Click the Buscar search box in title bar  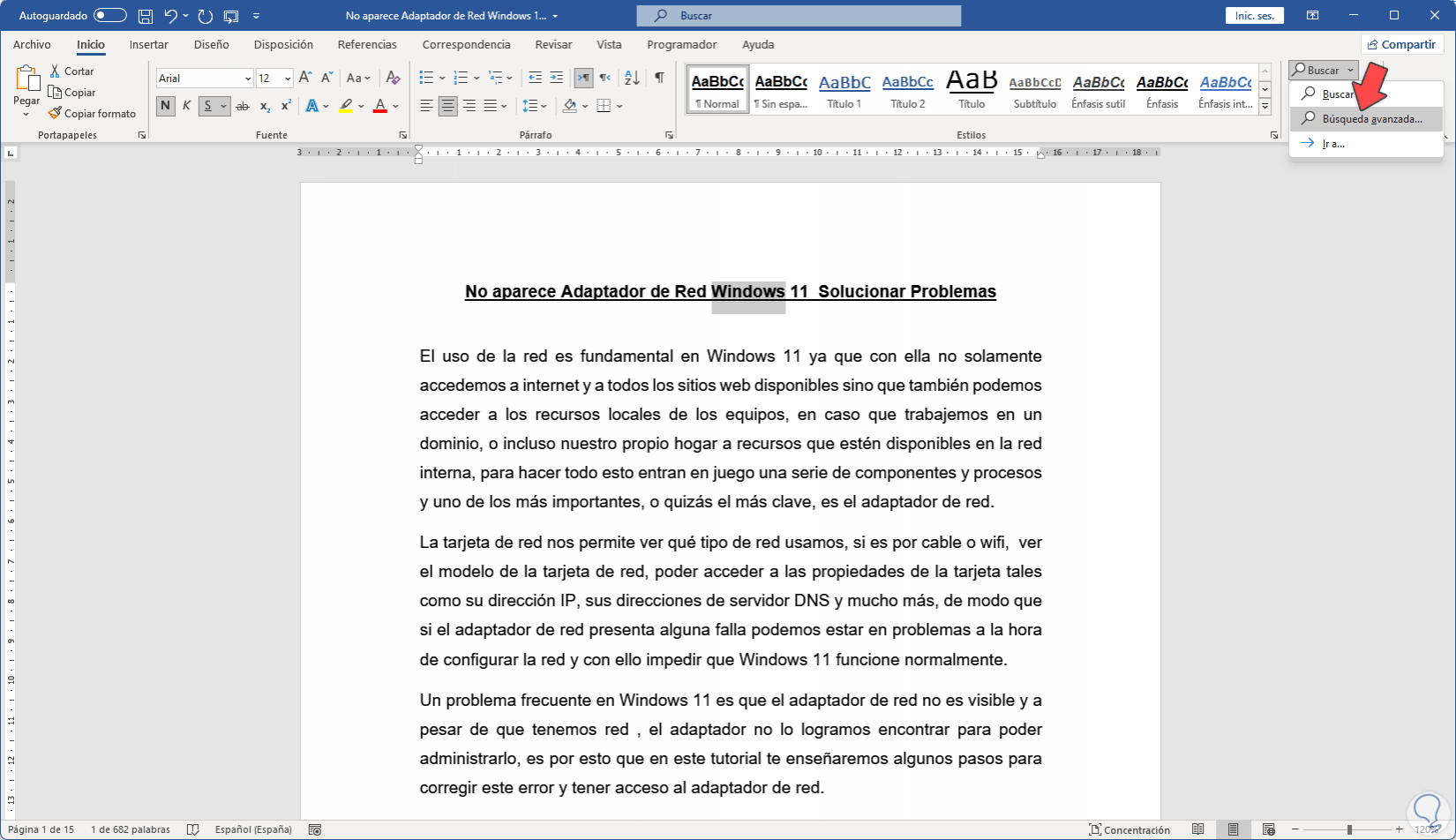click(799, 16)
